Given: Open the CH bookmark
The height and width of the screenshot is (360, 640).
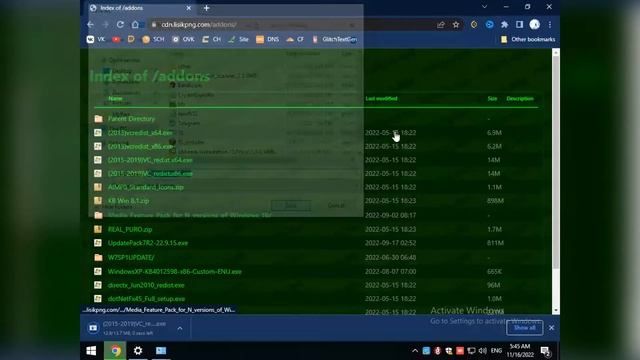Looking at the screenshot, I should pyautogui.click(x=211, y=39).
